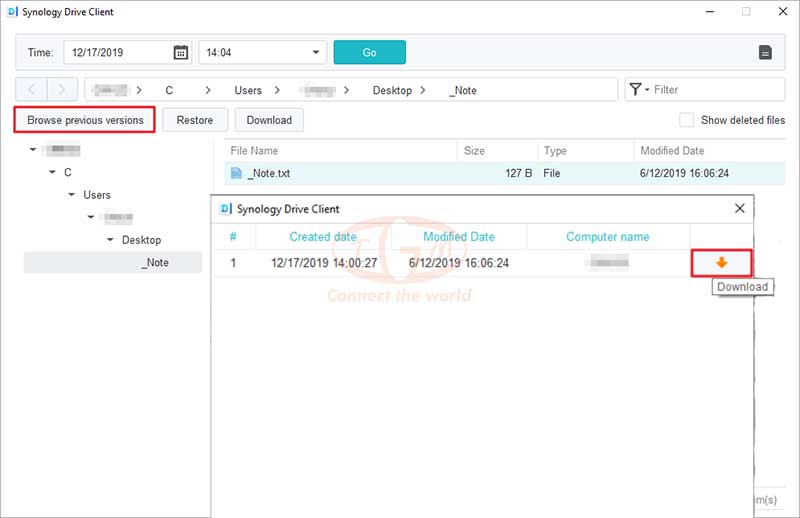
Task: Click the filter funnel icon
Action: (635, 89)
